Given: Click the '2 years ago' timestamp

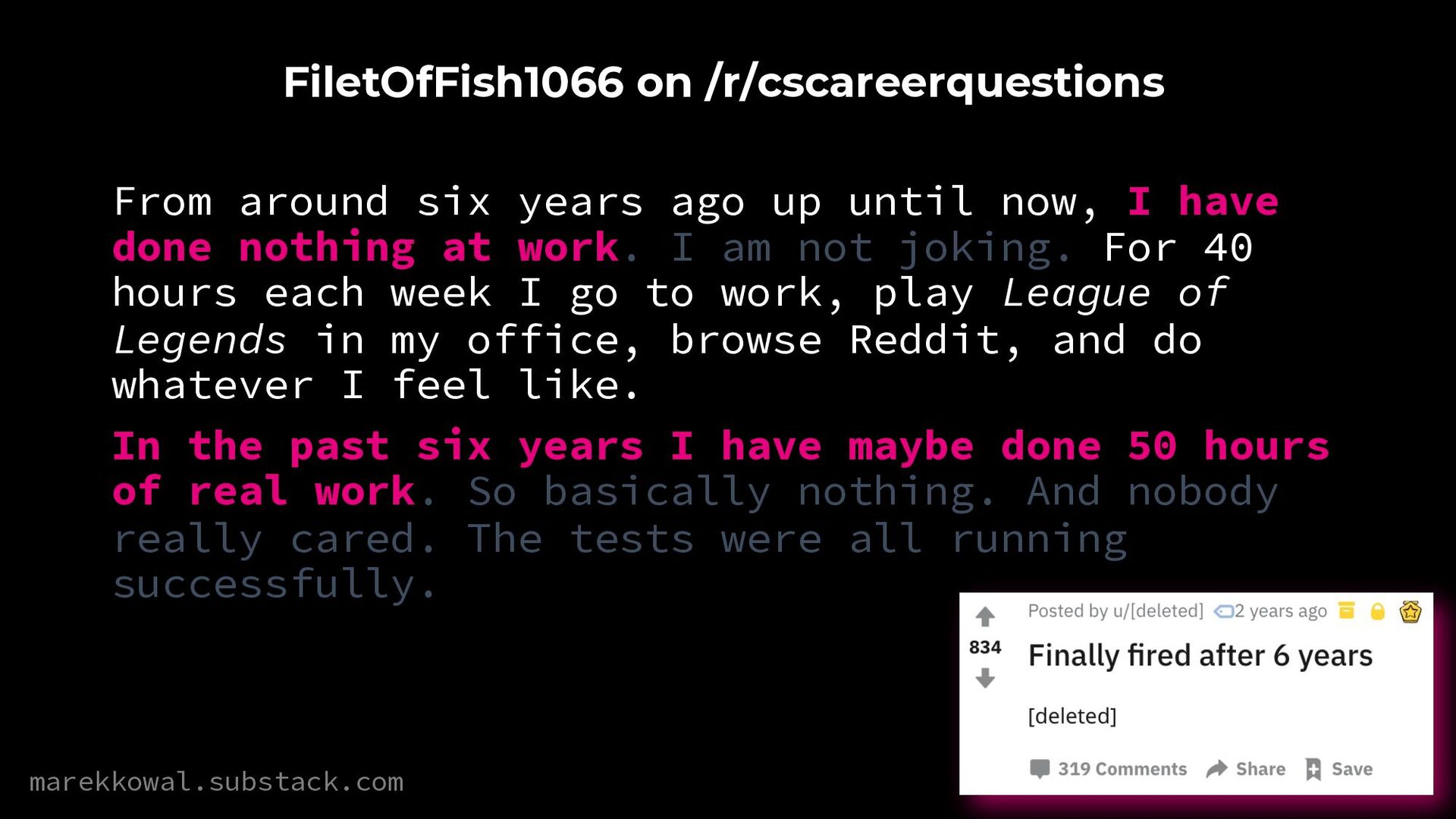Looking at the screenshot, I should coord(1281,611).
